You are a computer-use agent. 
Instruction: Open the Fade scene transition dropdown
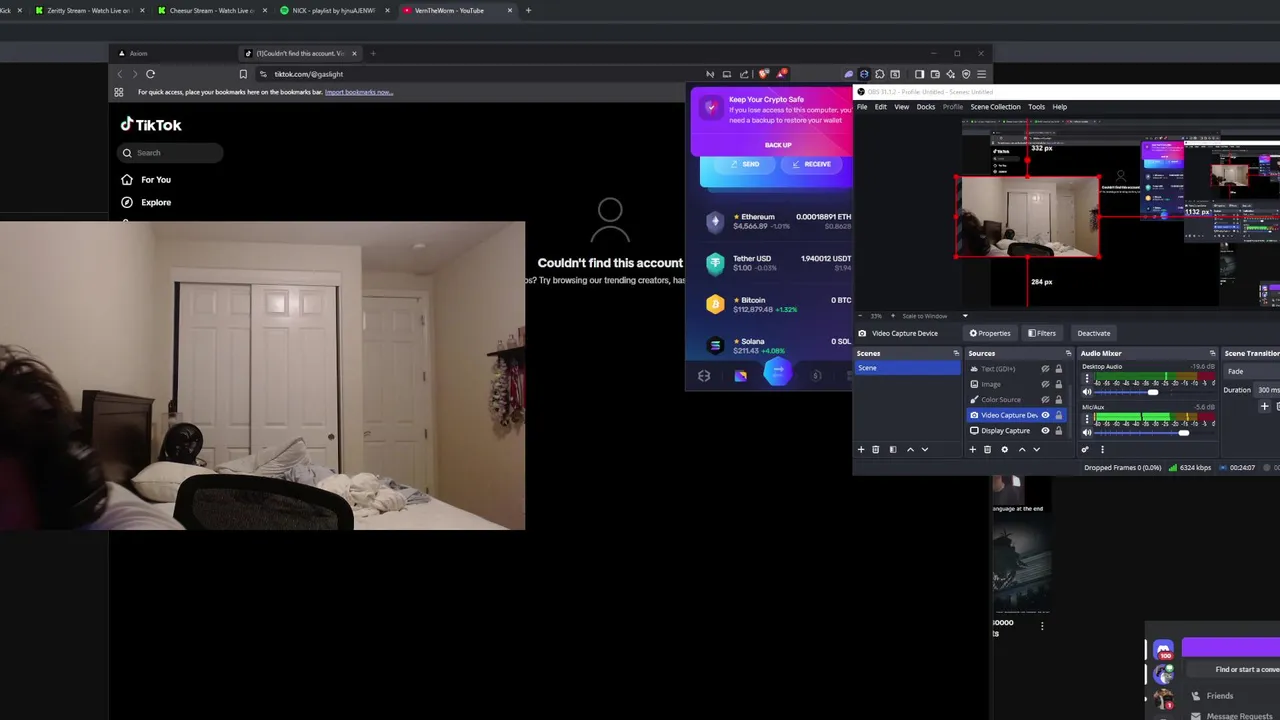click(x=1253, y=371)
